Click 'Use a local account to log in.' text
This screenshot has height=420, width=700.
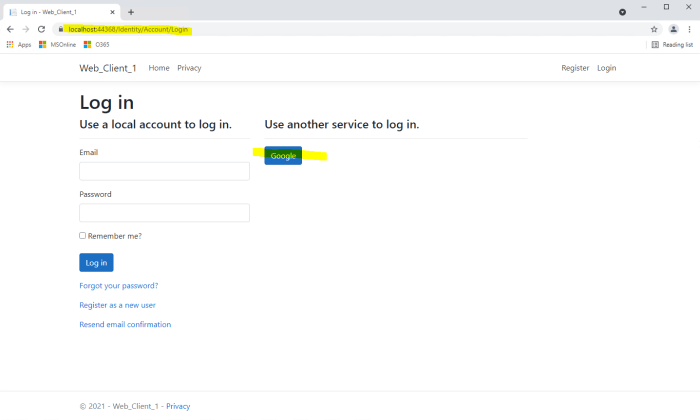click(155, 125)
